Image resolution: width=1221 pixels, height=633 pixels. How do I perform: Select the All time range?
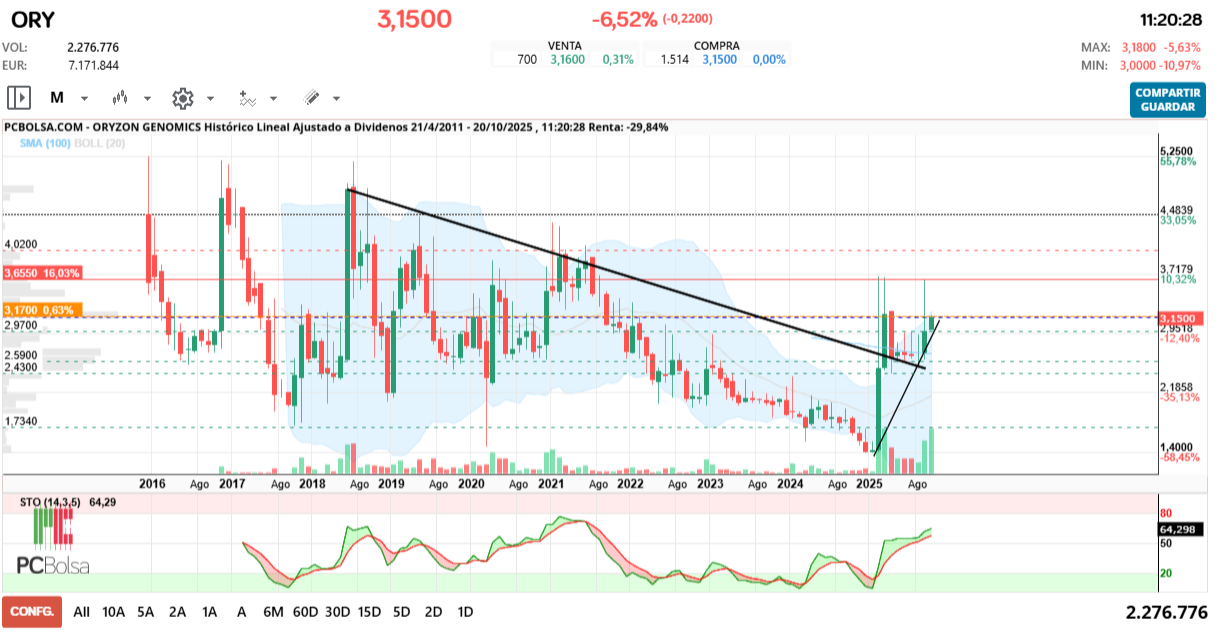(x=81, y=611)
